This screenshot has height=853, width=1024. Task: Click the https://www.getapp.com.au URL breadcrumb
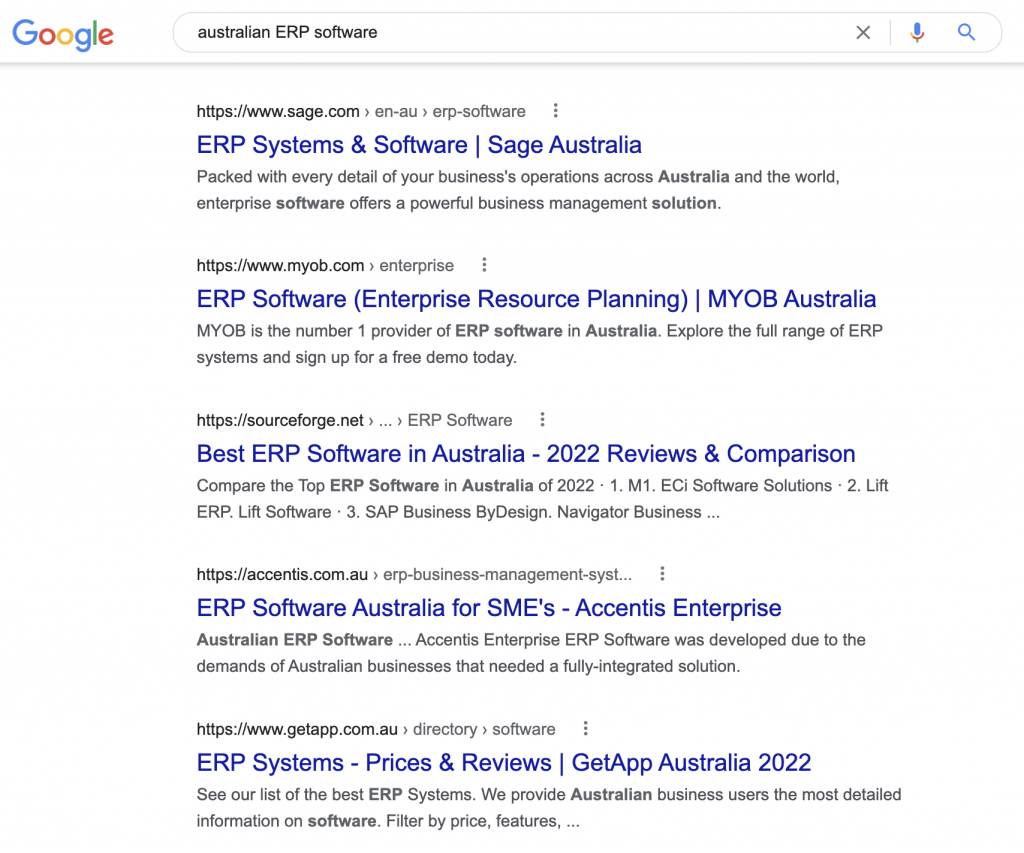point(376,729)
